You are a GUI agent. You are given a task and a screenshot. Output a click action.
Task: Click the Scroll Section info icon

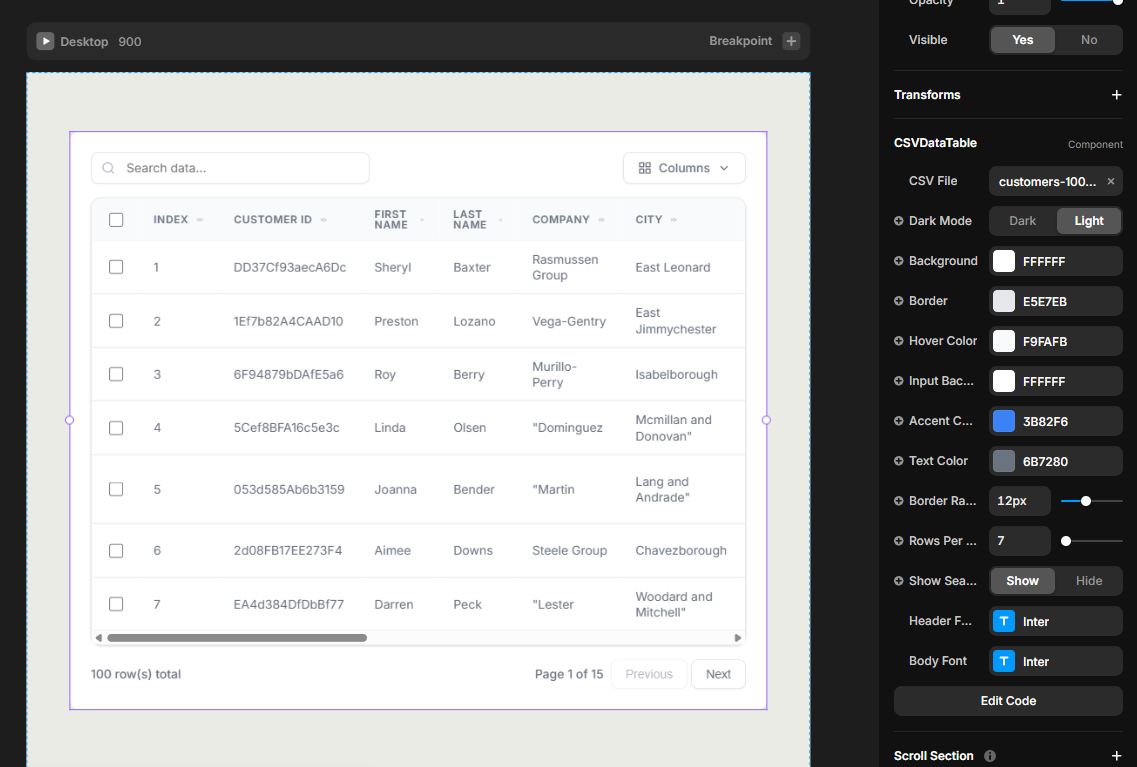[x=990, y=756]
